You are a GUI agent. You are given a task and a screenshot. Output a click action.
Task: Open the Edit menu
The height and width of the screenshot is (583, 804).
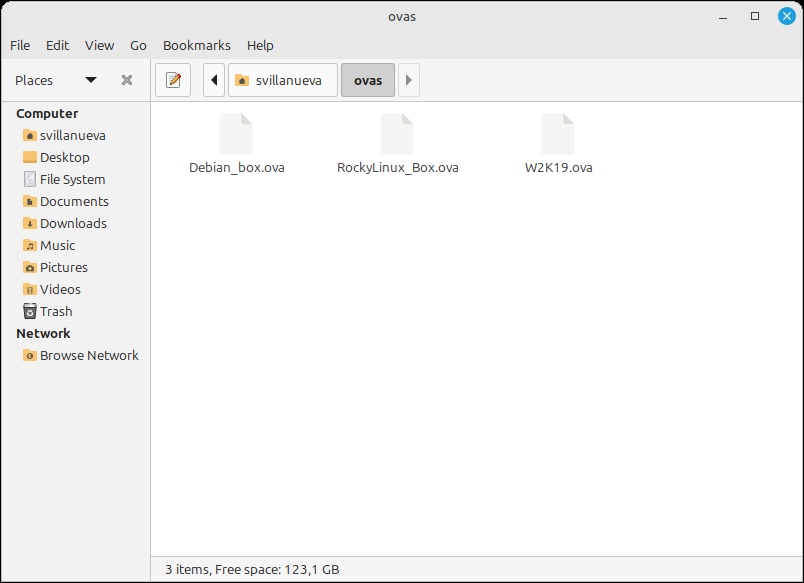57,46
